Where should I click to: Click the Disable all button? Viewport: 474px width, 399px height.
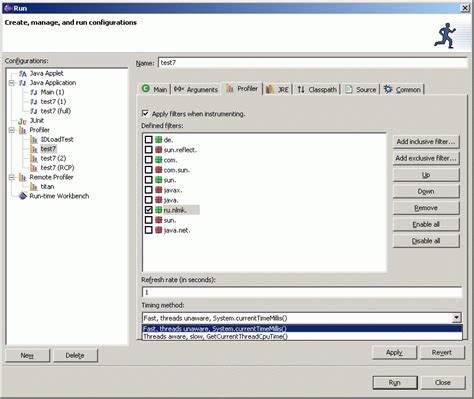coord(426,241)
